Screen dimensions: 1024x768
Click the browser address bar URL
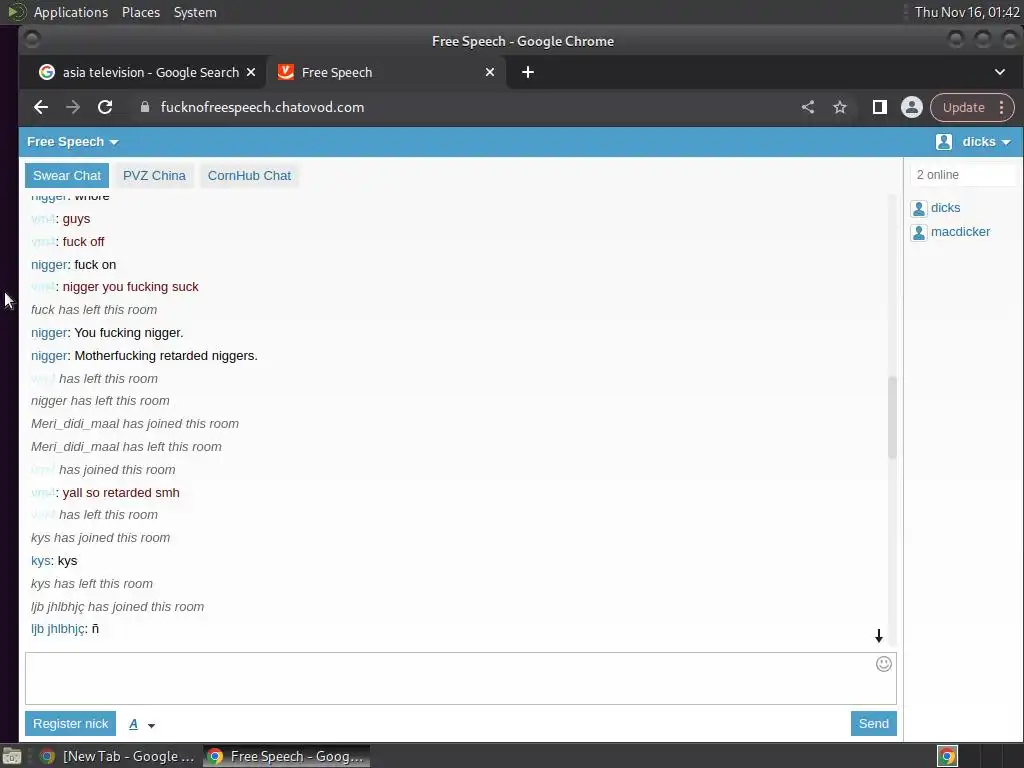pos(262,107)
